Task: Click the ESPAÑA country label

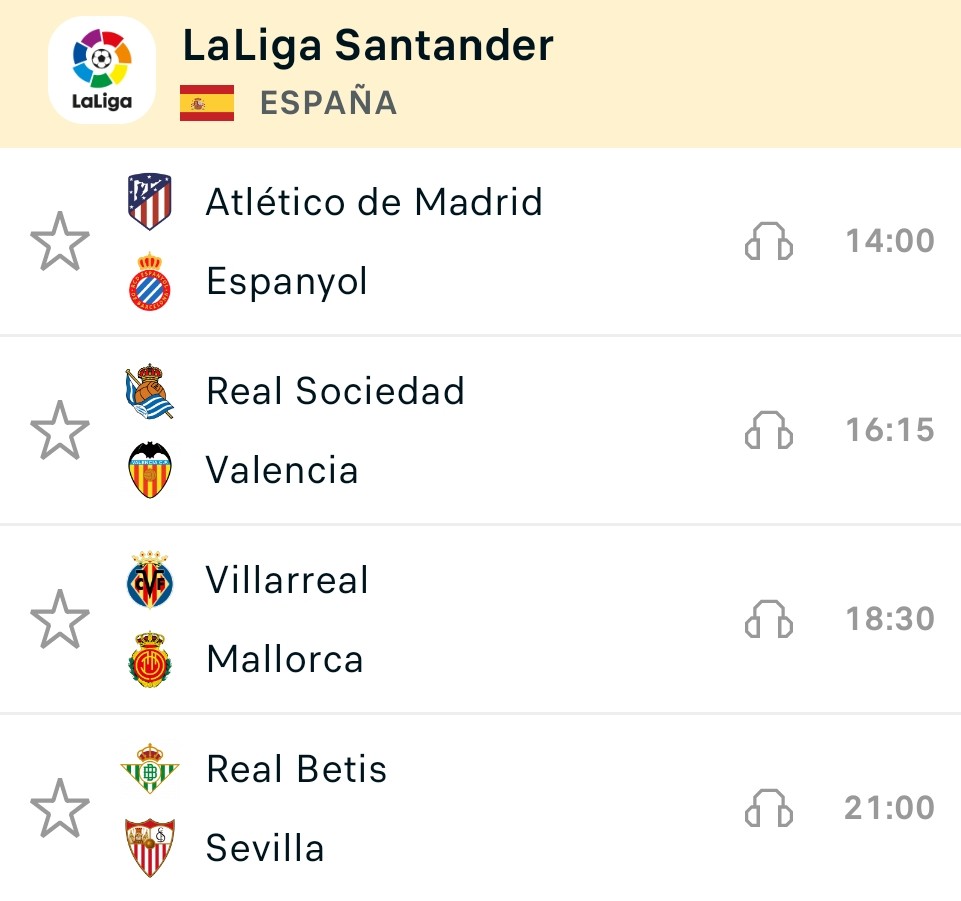Action: 329,102
